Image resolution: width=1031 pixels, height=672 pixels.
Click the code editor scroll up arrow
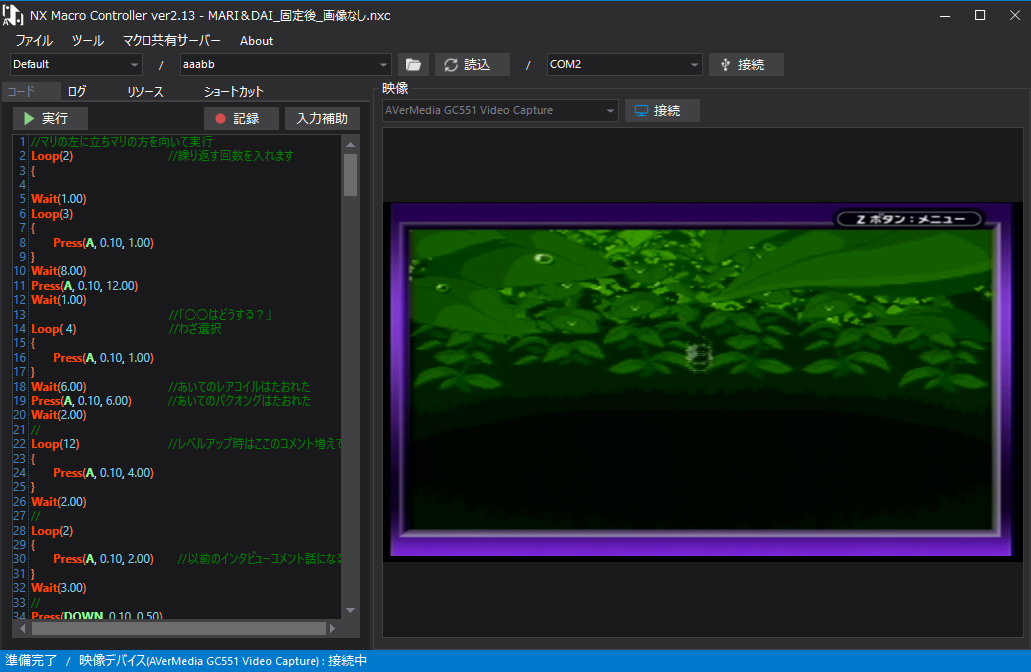(x=350, y=145)
